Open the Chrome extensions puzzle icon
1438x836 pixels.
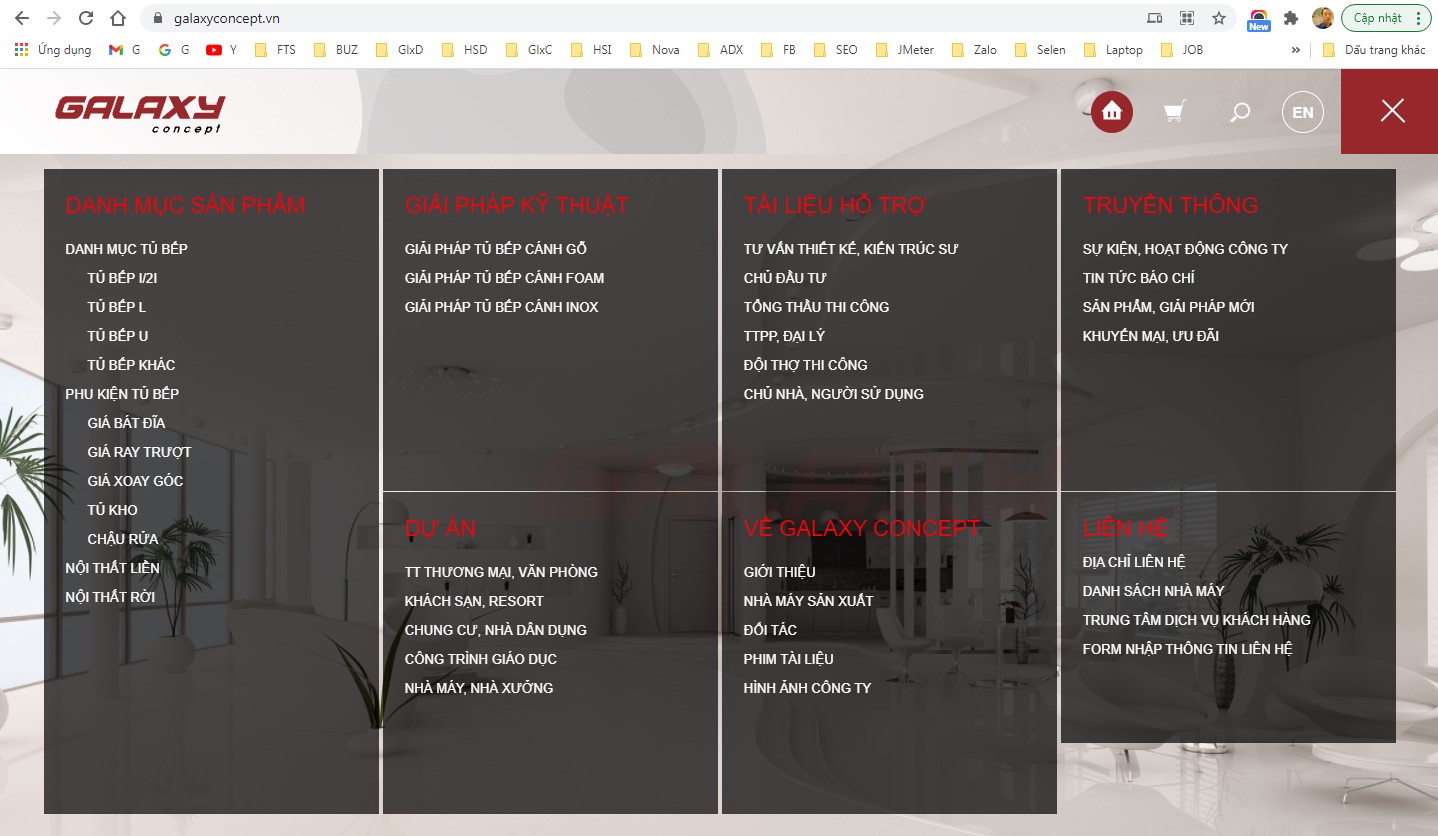[1291, 18]
